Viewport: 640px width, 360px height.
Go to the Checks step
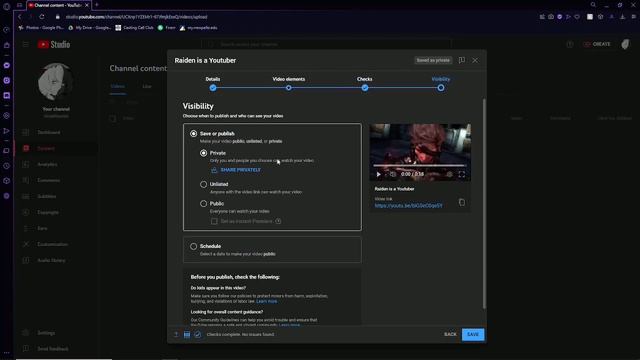click(x=364, y=87)
